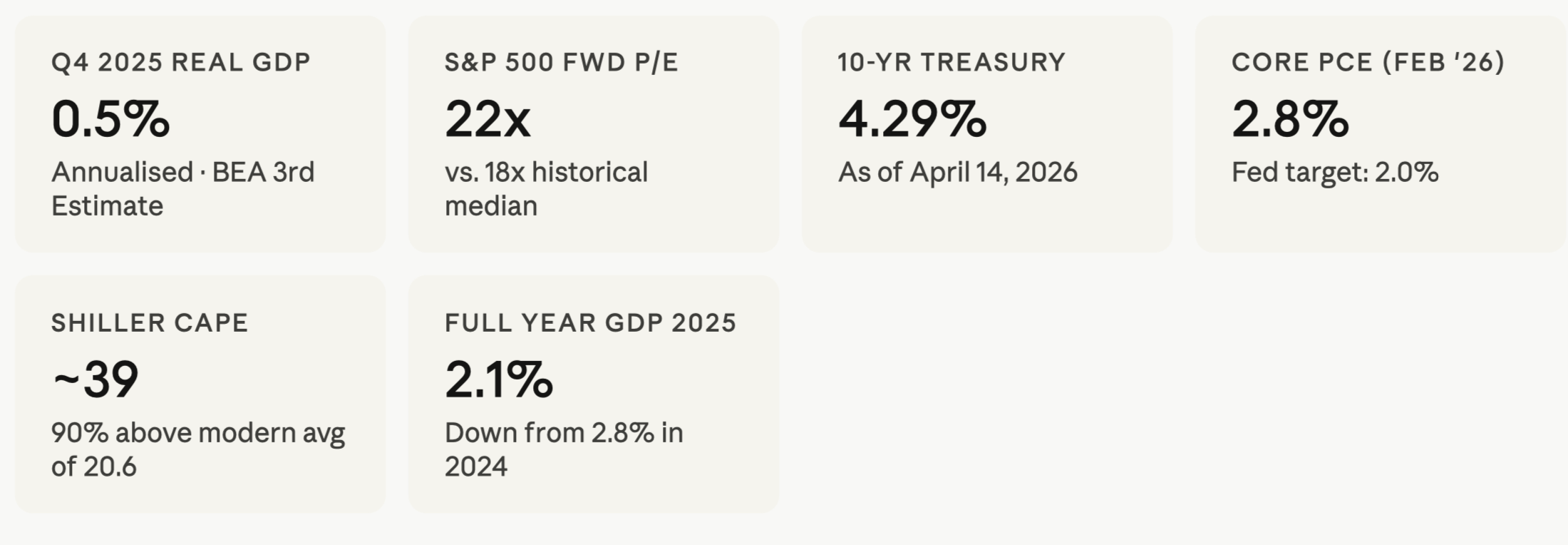
Task: Click the S&P 500 FWD P/E heading
Action: tap(561, 63)
